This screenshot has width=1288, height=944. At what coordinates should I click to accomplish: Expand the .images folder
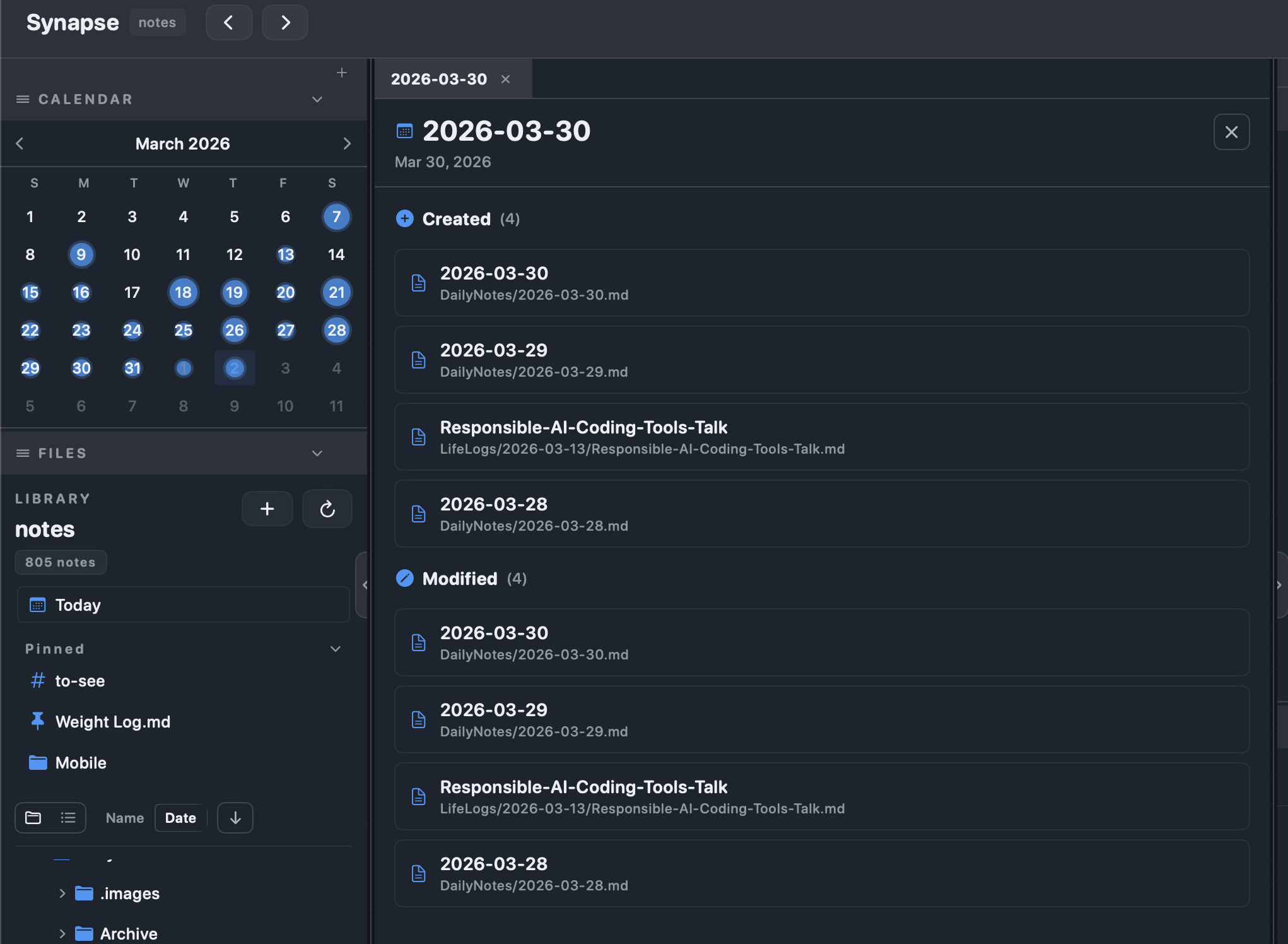point(62,894)
